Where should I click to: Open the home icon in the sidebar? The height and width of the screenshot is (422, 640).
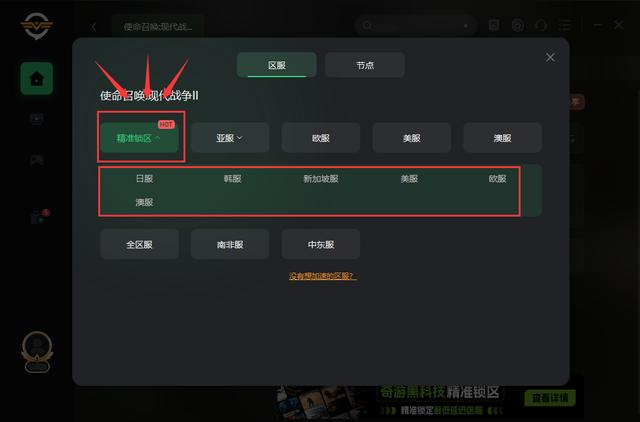[x=37, y=78]
